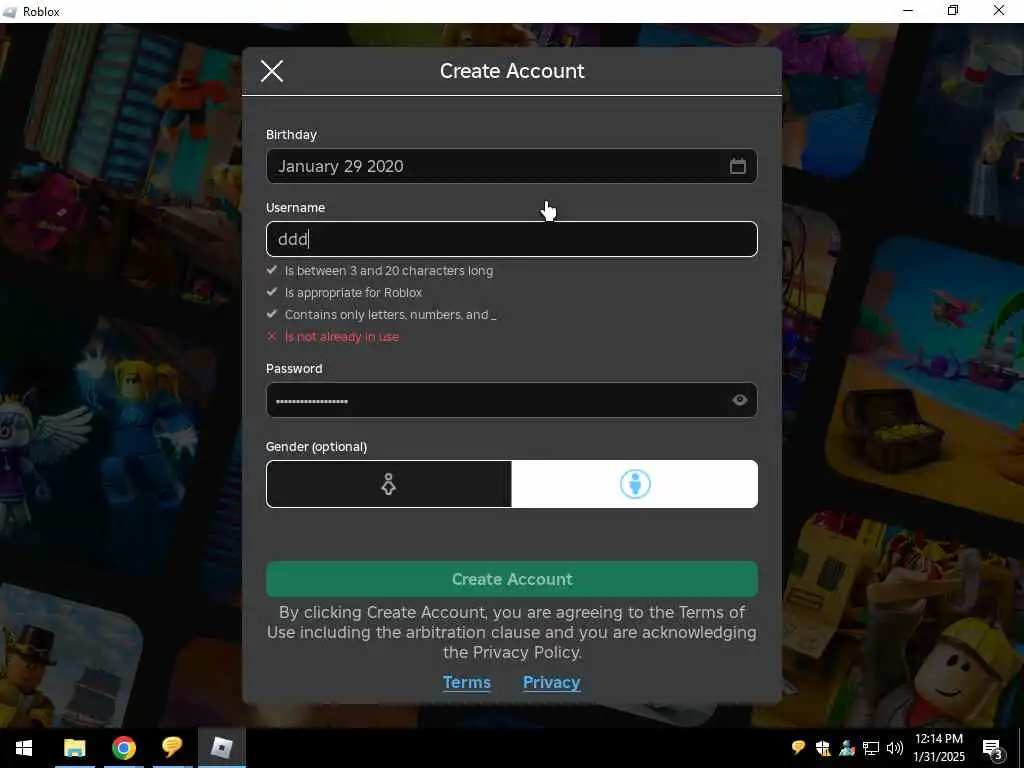Launch Google Chrome from the taskbar
Viewport: 1024px width, 768px height.
[123, 748]
